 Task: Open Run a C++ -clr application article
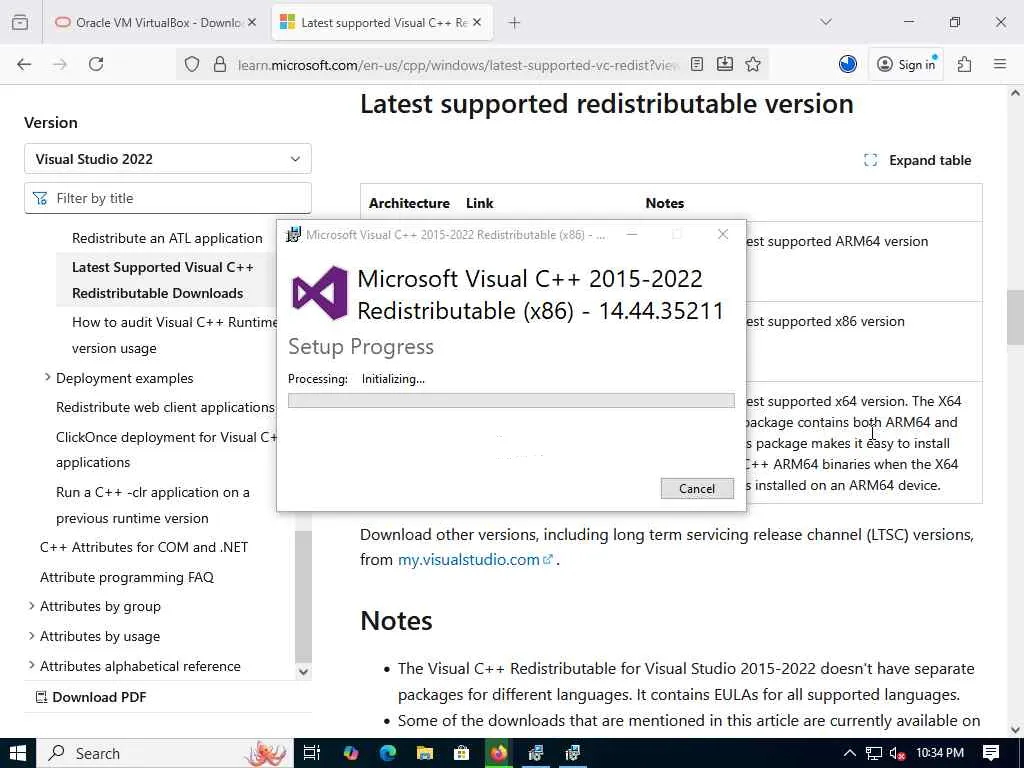pyautogui.click(x=153, y=505)
